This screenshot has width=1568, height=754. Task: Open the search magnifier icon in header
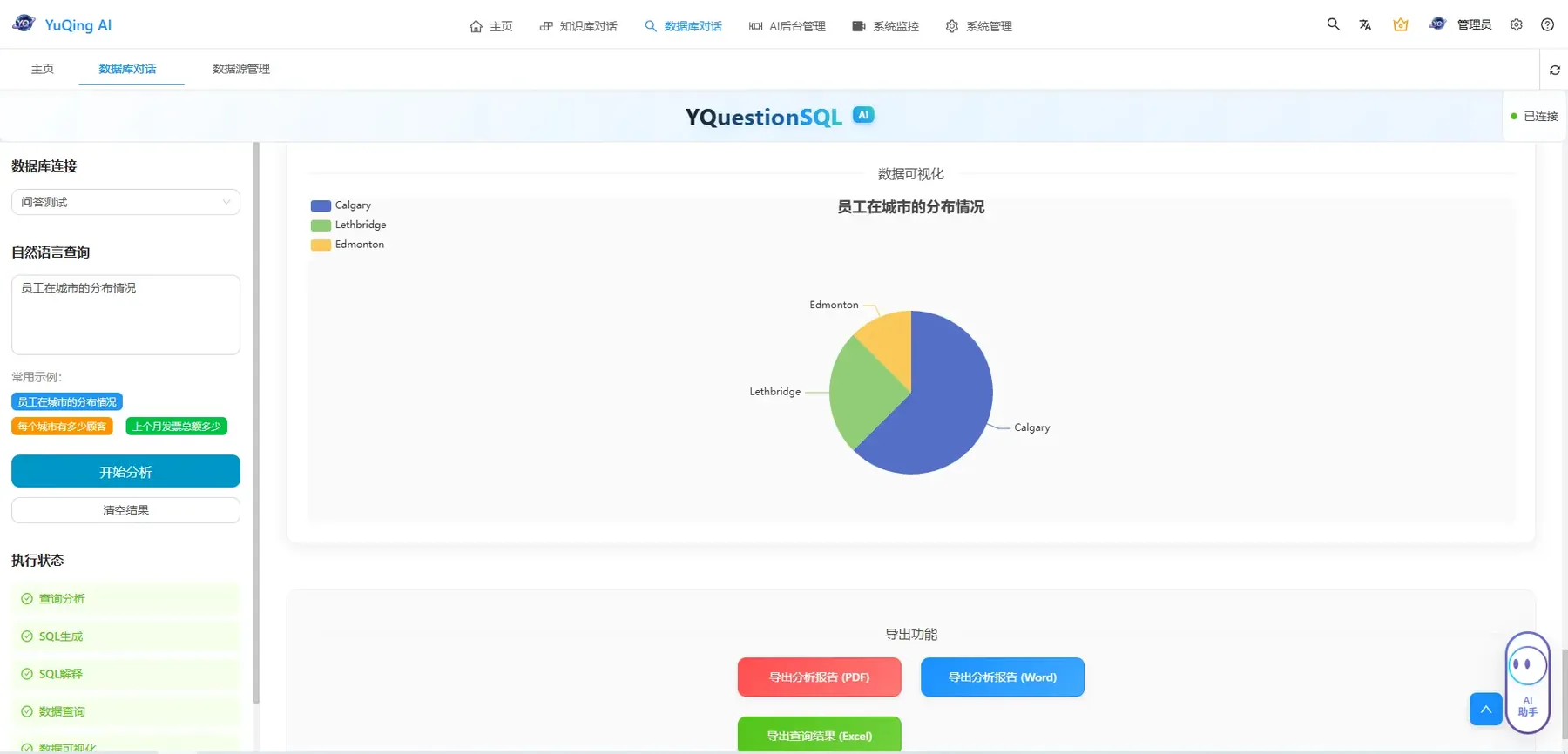(x=1333, y=24)
